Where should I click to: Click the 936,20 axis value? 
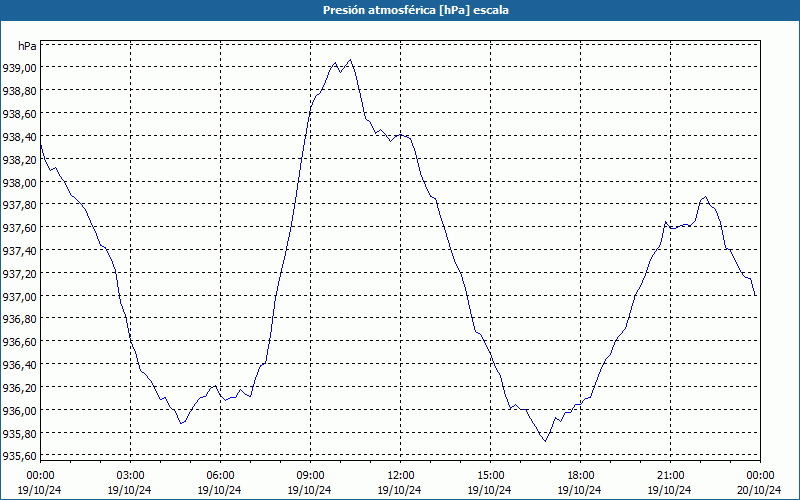coord(19,388)
